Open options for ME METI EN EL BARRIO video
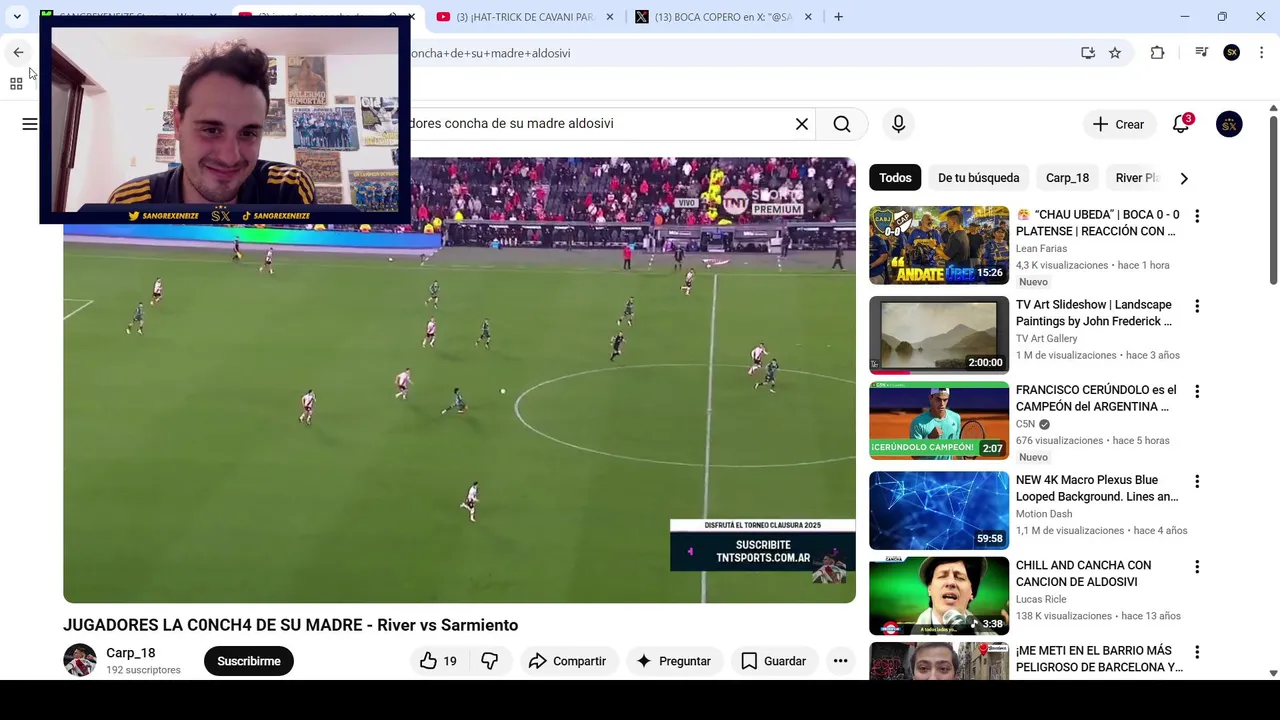 click(x=1197, y=652)
